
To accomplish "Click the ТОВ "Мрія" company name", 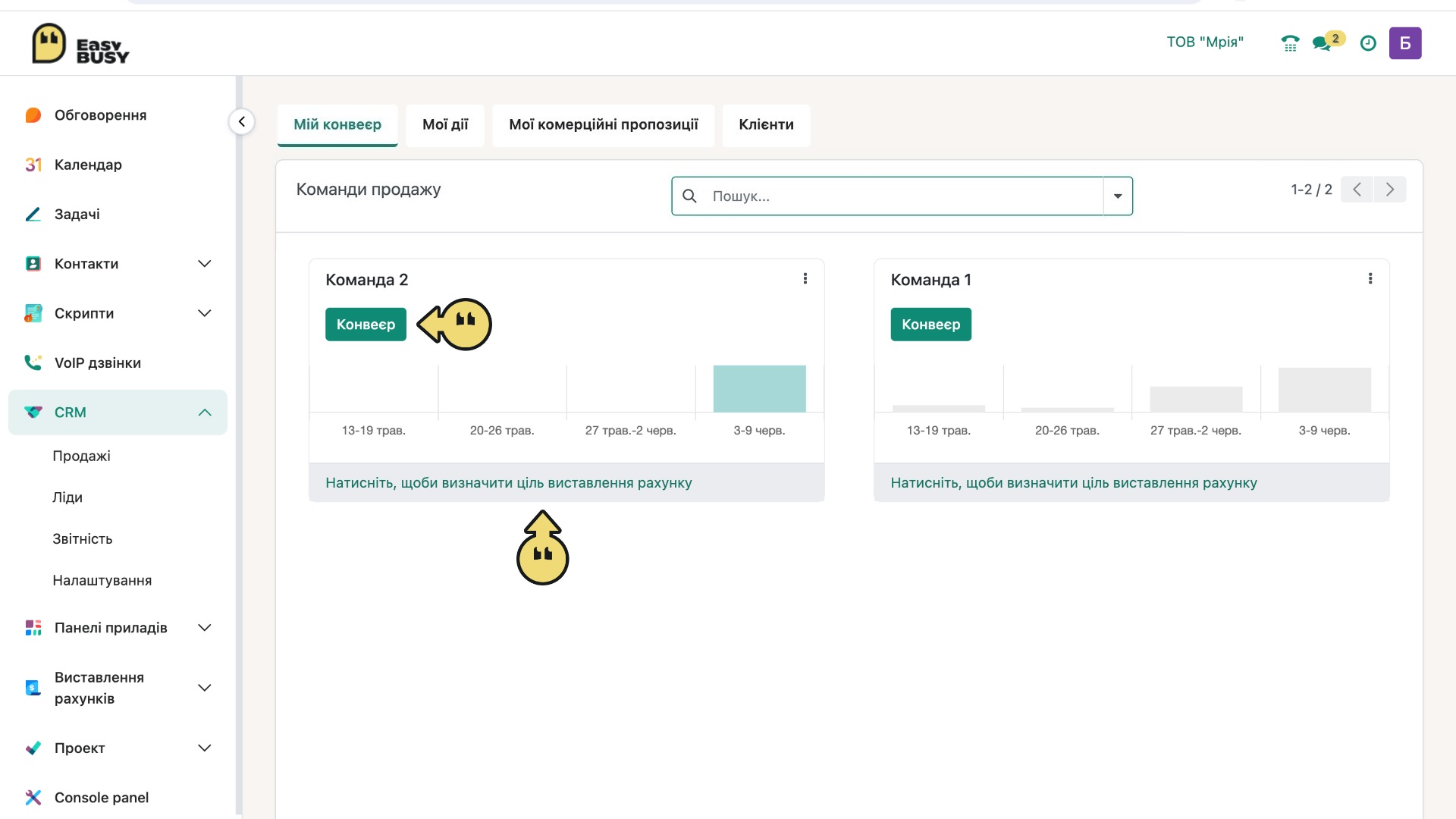I will pyautogui.click(x=1205, y=42).
